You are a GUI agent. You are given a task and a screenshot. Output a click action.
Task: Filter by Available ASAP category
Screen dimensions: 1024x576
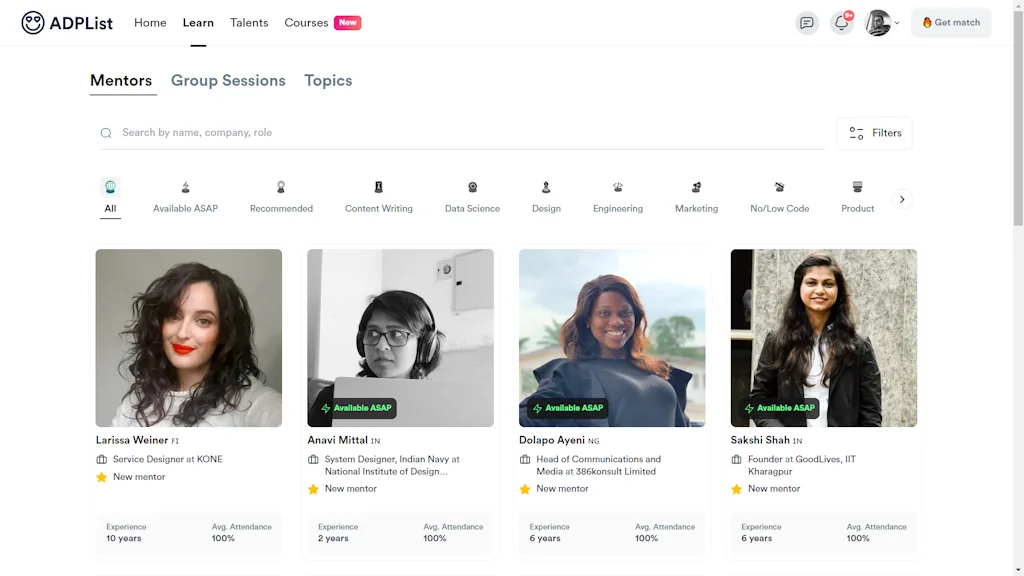pos(185,187)
